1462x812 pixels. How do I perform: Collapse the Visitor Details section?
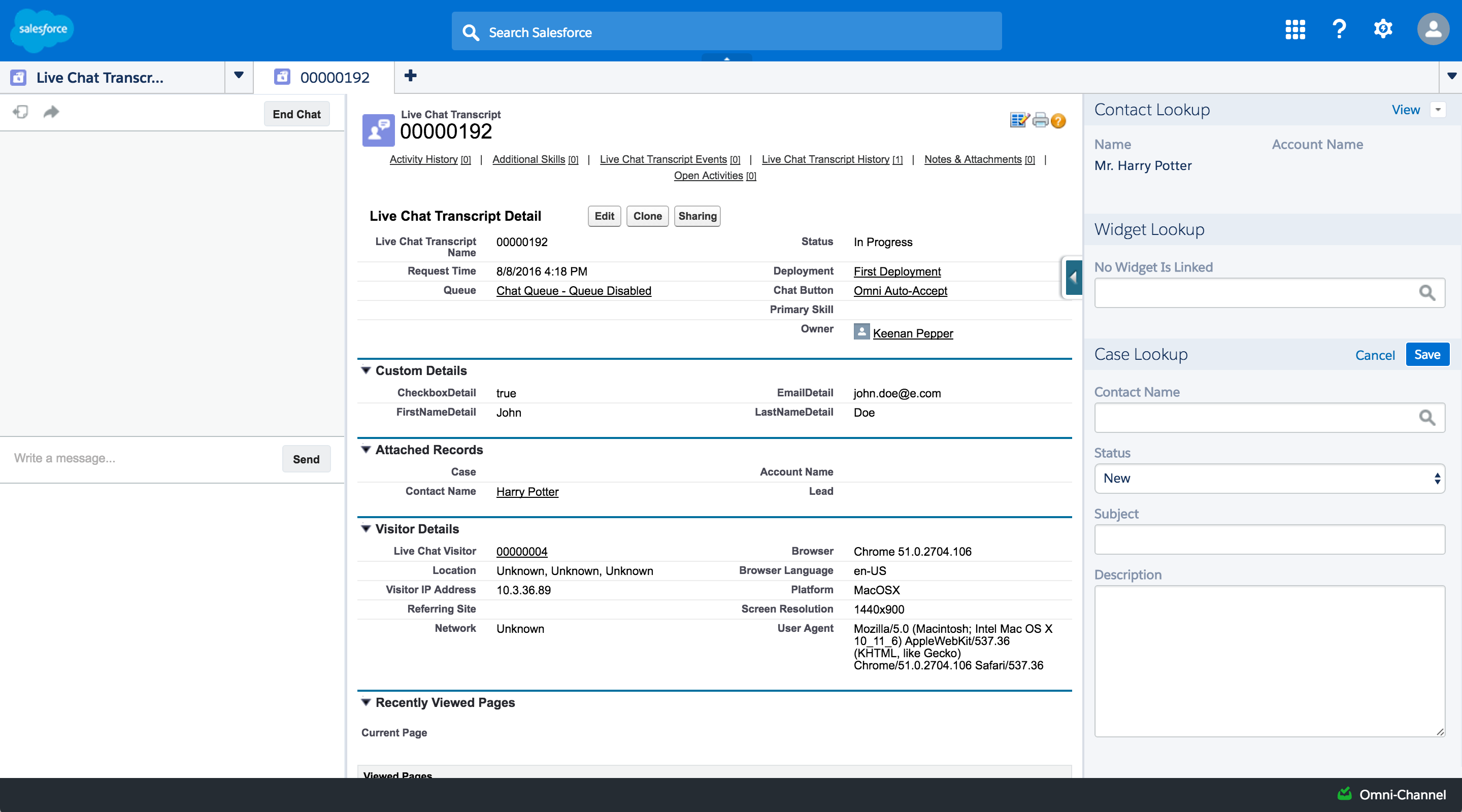point(366,529)
